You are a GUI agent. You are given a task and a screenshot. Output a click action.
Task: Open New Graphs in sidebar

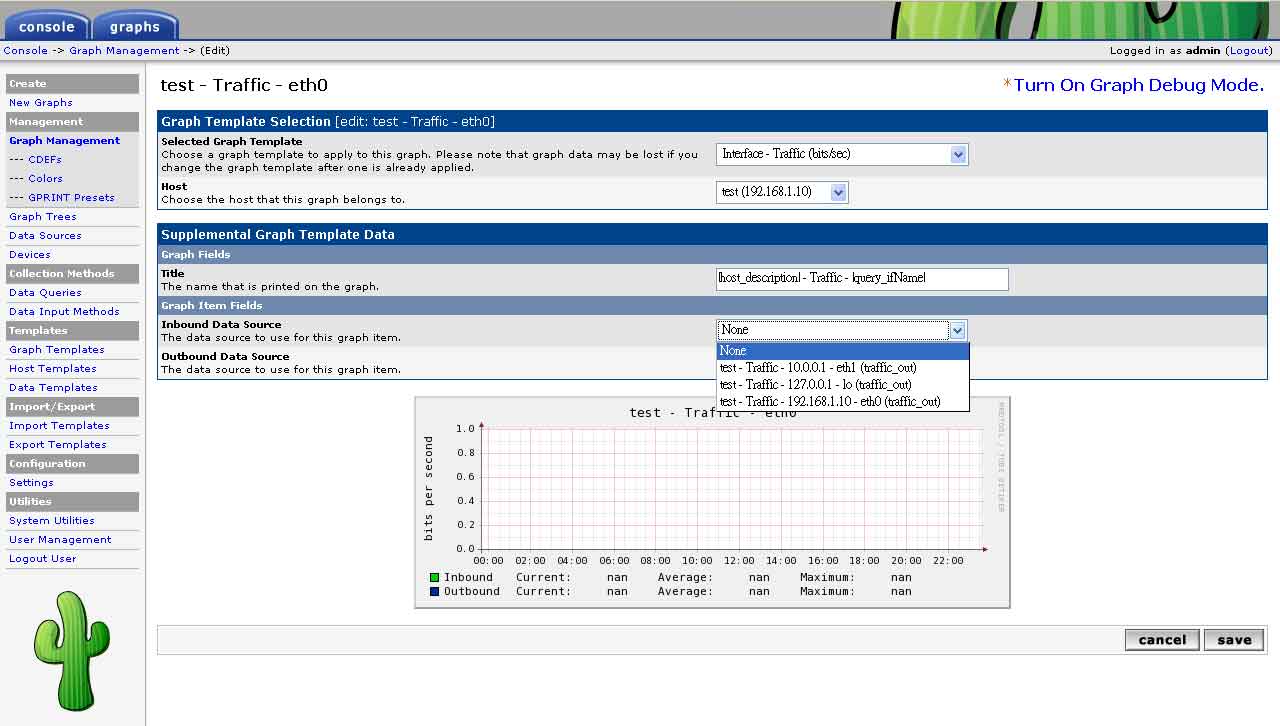41,103
